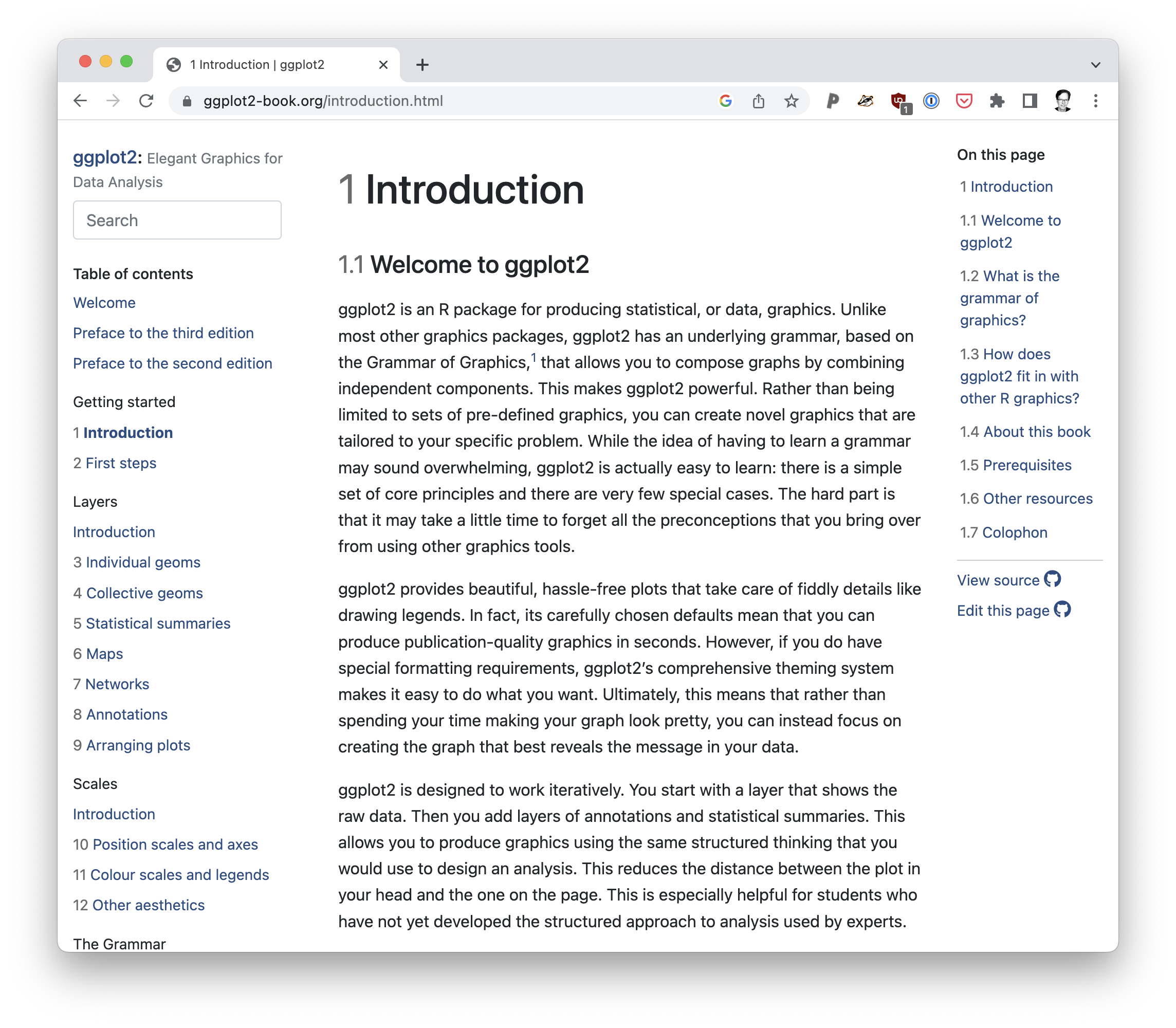The width and height of the screenshot is (1176, 1028).
Task: Toggle the browser side panel
Action: click(x=1030, y=101)
